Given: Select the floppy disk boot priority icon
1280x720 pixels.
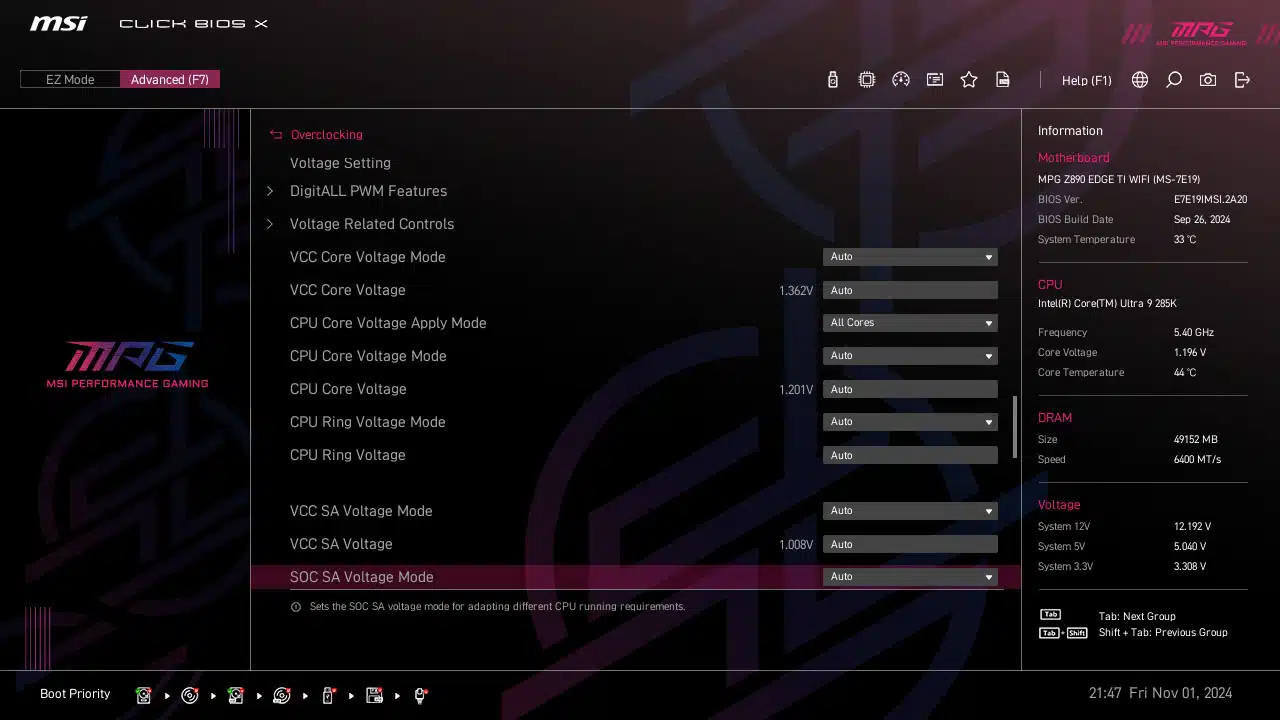Looking at the screenshot, I should coord(374,695).
